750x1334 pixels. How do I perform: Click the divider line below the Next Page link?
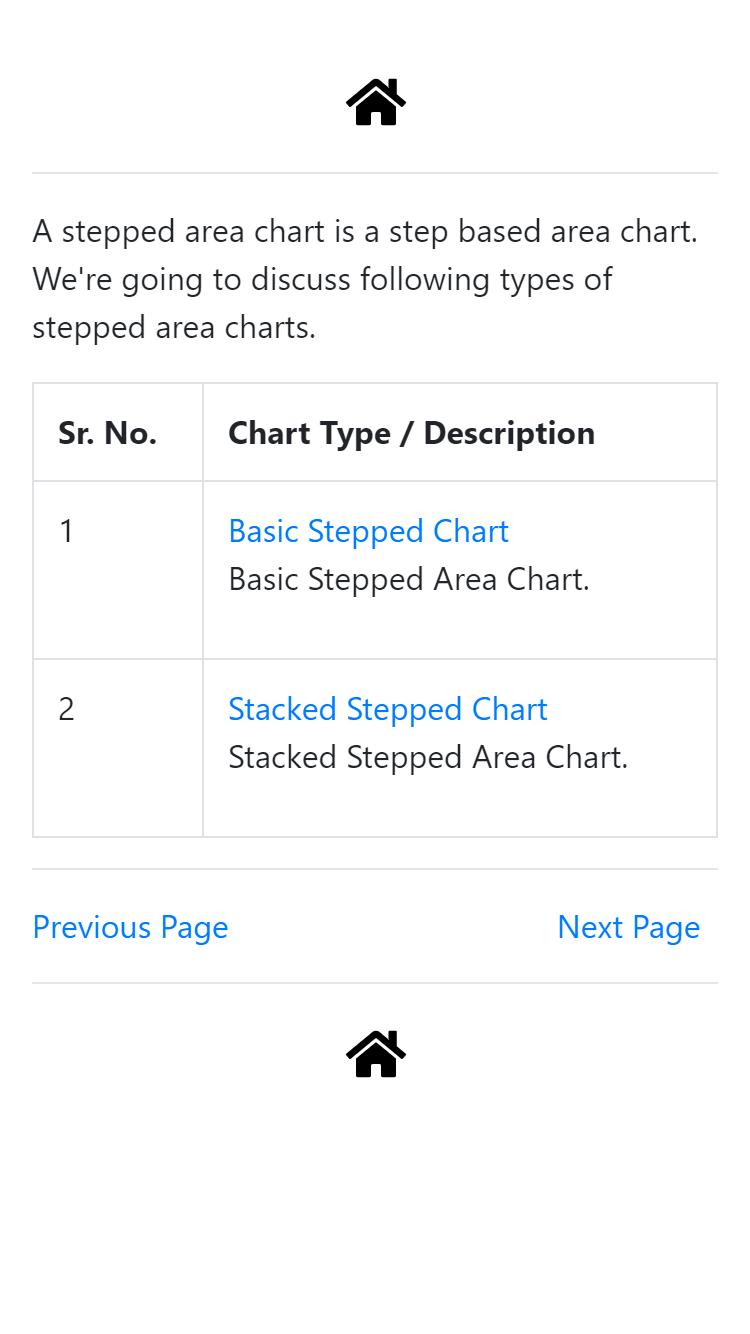click(x=375, y=983)
